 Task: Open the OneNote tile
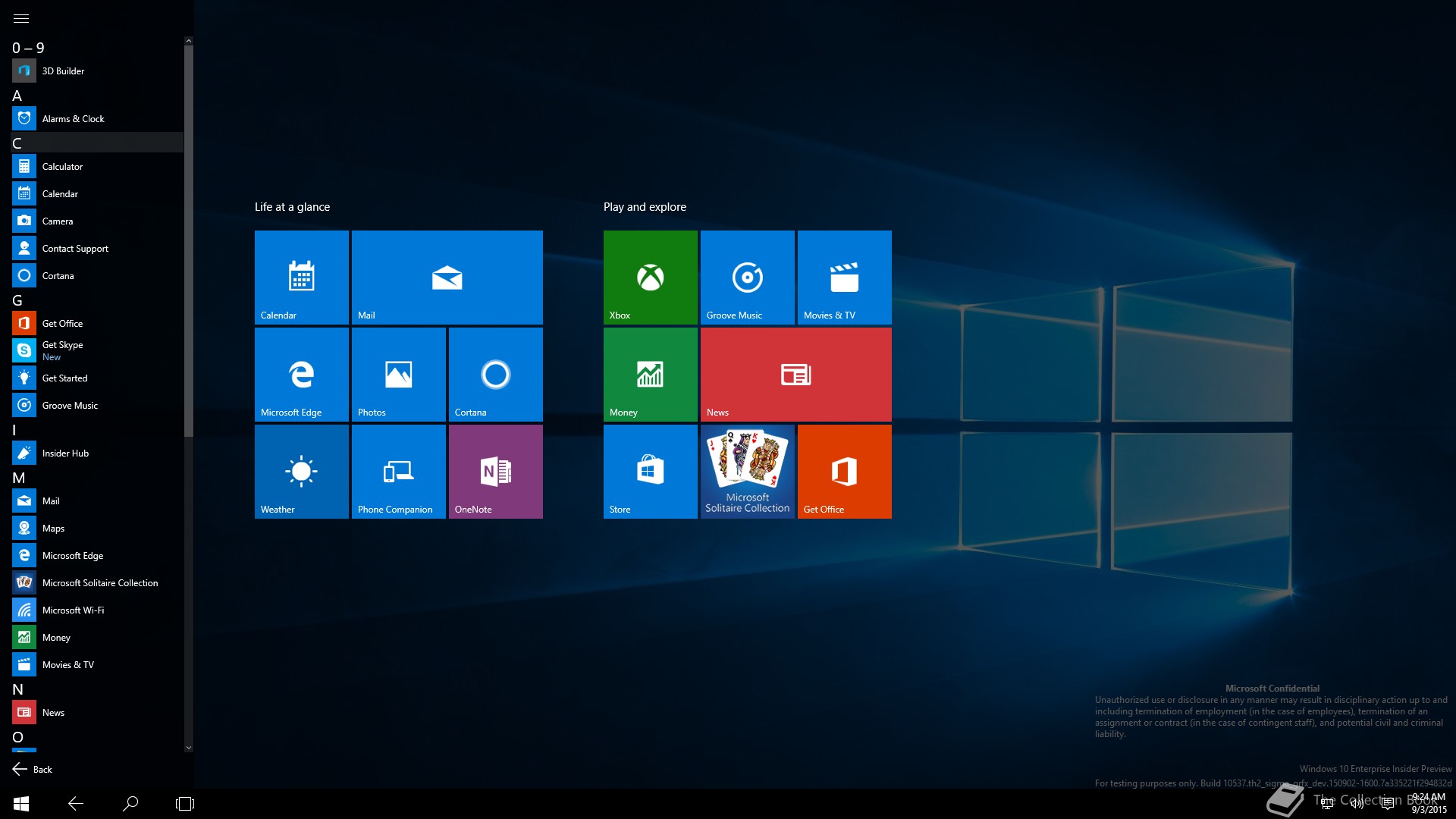coord(496,472)
